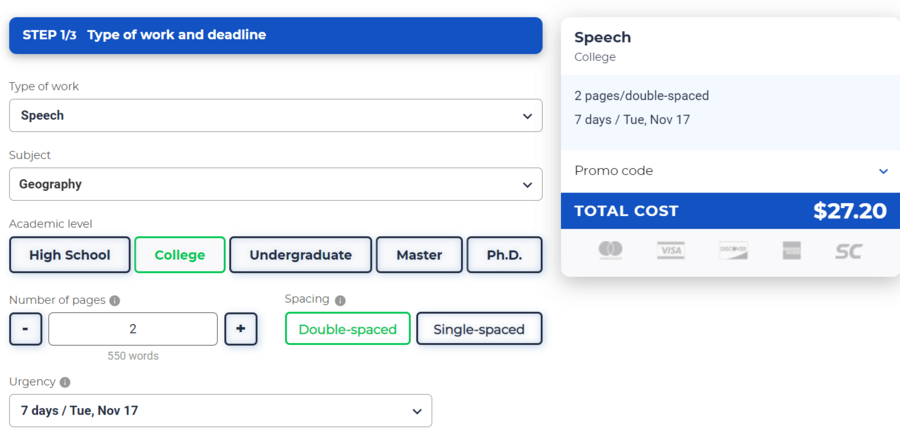This screenshot has width=900, height=437.
Task: Click the Visa payment icon
Action: pyautogui.click(x=670, y=250)
